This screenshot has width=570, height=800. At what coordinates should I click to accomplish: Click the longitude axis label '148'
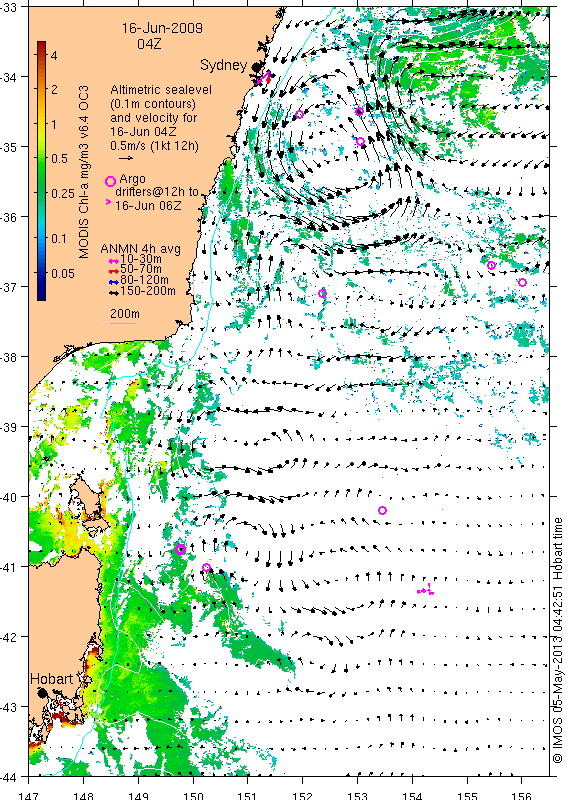pyautogui.click(x=83, y=795)
